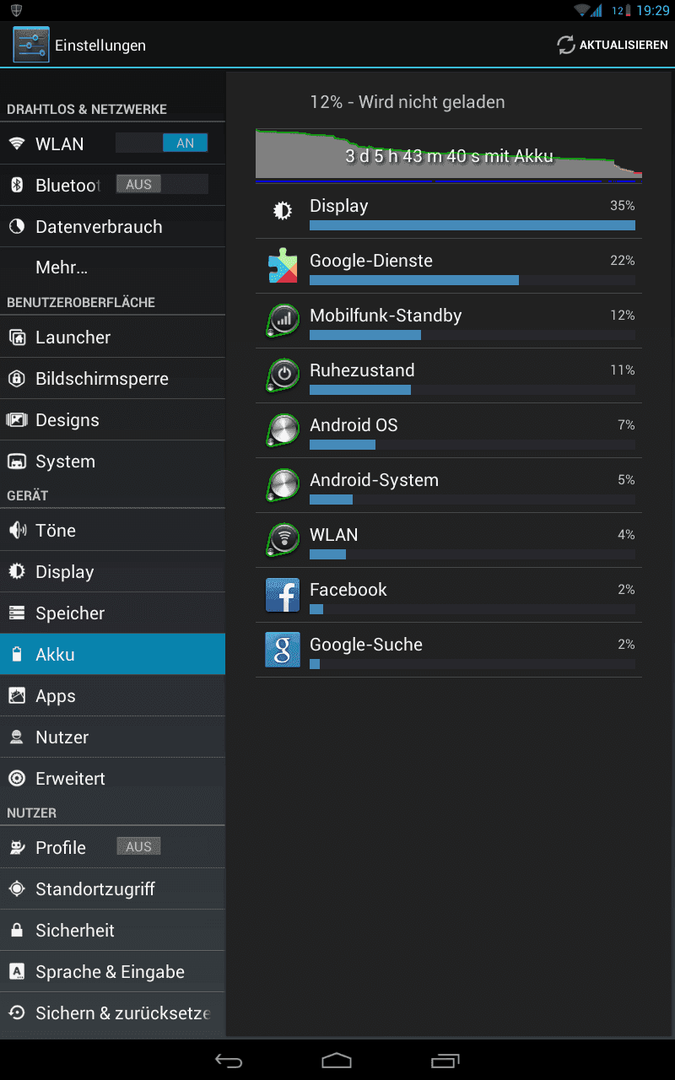Tap the recent apps navigation icon
This screenshot has height=1080, width=675.
coord(445,1060)
